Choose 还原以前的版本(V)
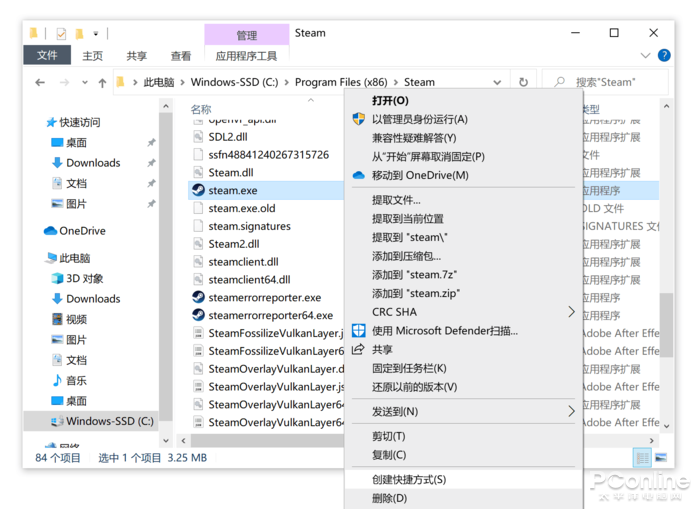 [x=463, y=387]
